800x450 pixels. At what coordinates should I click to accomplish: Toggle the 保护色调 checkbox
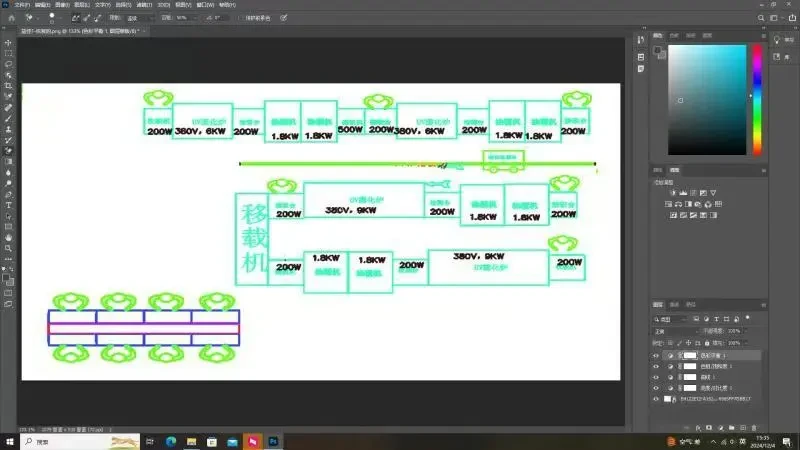[x=241, y=18]
